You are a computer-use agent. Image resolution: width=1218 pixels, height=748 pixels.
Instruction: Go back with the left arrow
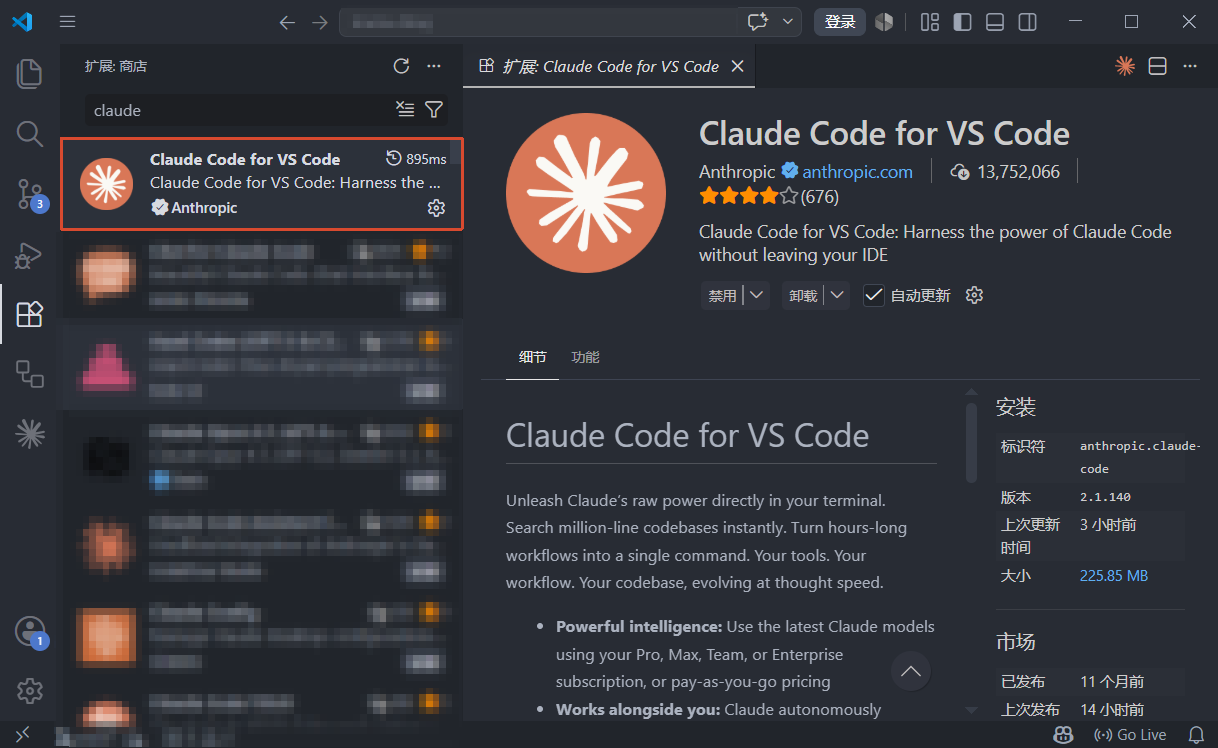click(287, 21)
